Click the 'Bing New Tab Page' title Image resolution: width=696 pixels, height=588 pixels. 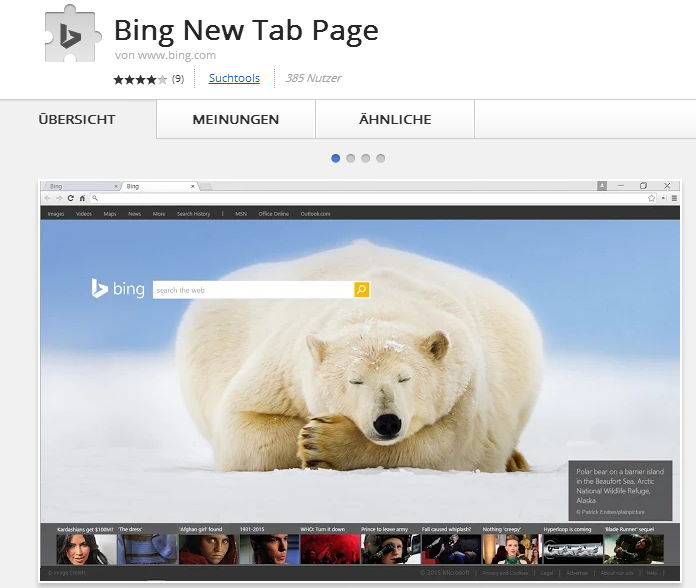click(246, 30)
